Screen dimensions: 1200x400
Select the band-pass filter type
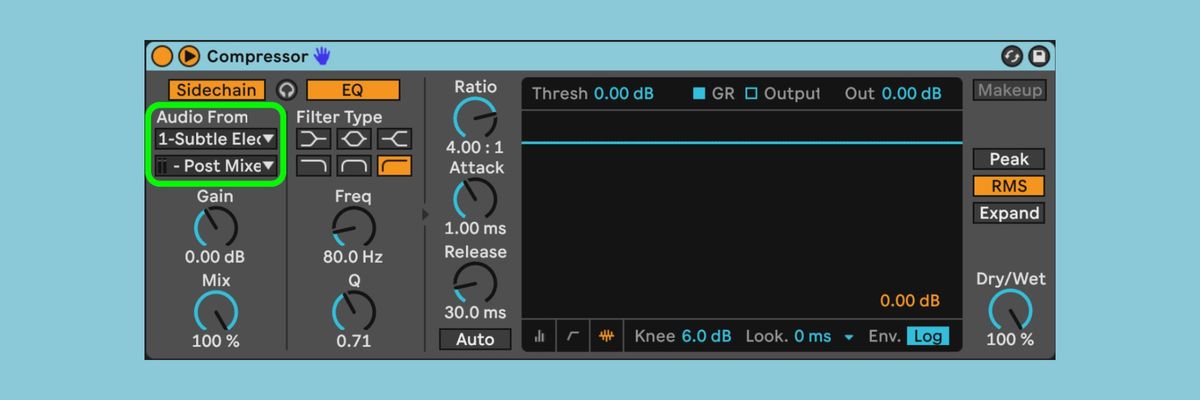(355, 166)
